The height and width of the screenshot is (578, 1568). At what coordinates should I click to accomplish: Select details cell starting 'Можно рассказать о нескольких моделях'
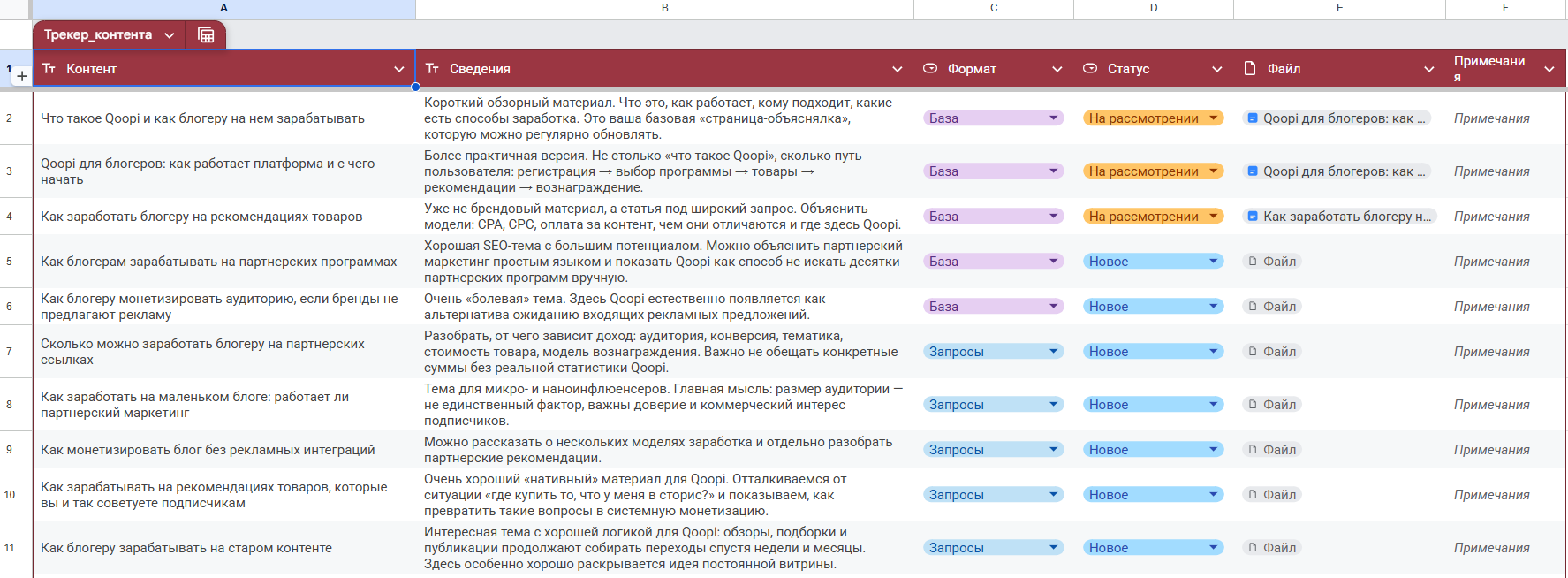[x=664, y=450]
